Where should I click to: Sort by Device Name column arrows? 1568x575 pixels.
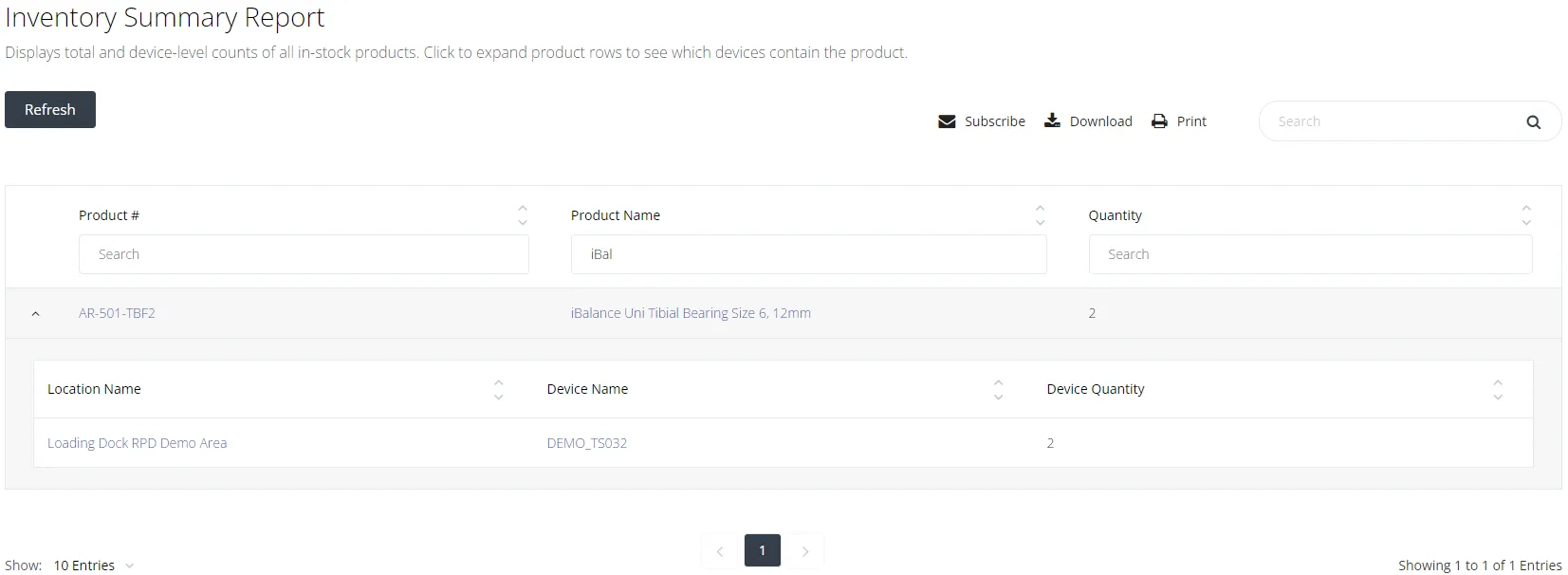[998, 389]
